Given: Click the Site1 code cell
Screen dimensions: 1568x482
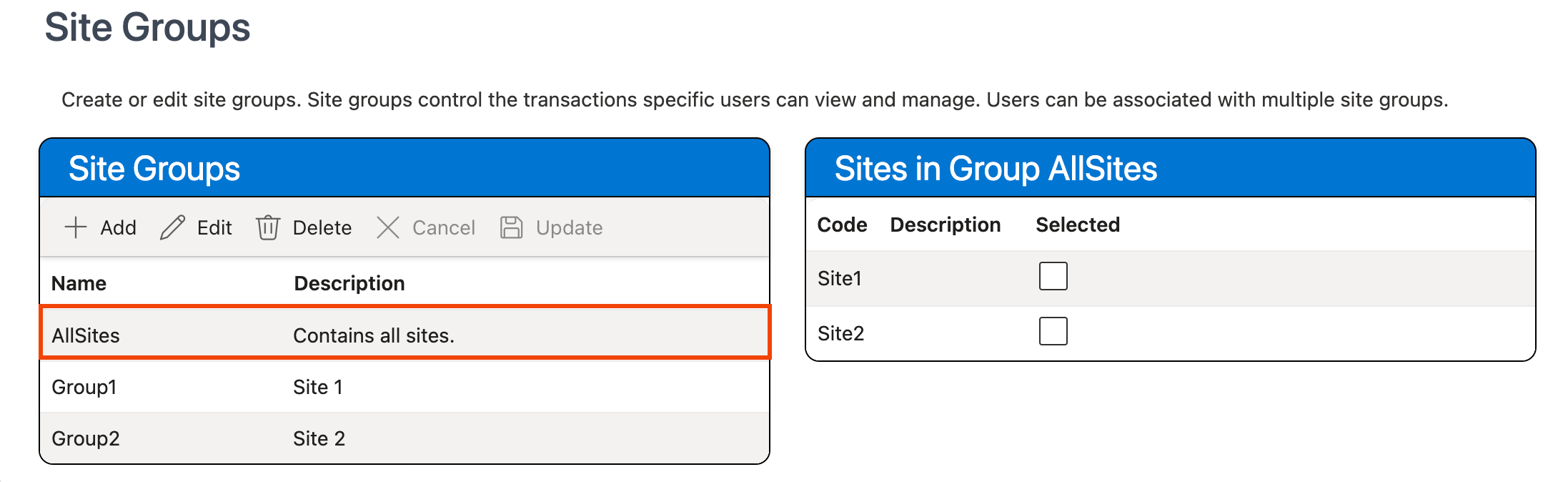Looking at the screenshot, I should click(x=840, y=278).
